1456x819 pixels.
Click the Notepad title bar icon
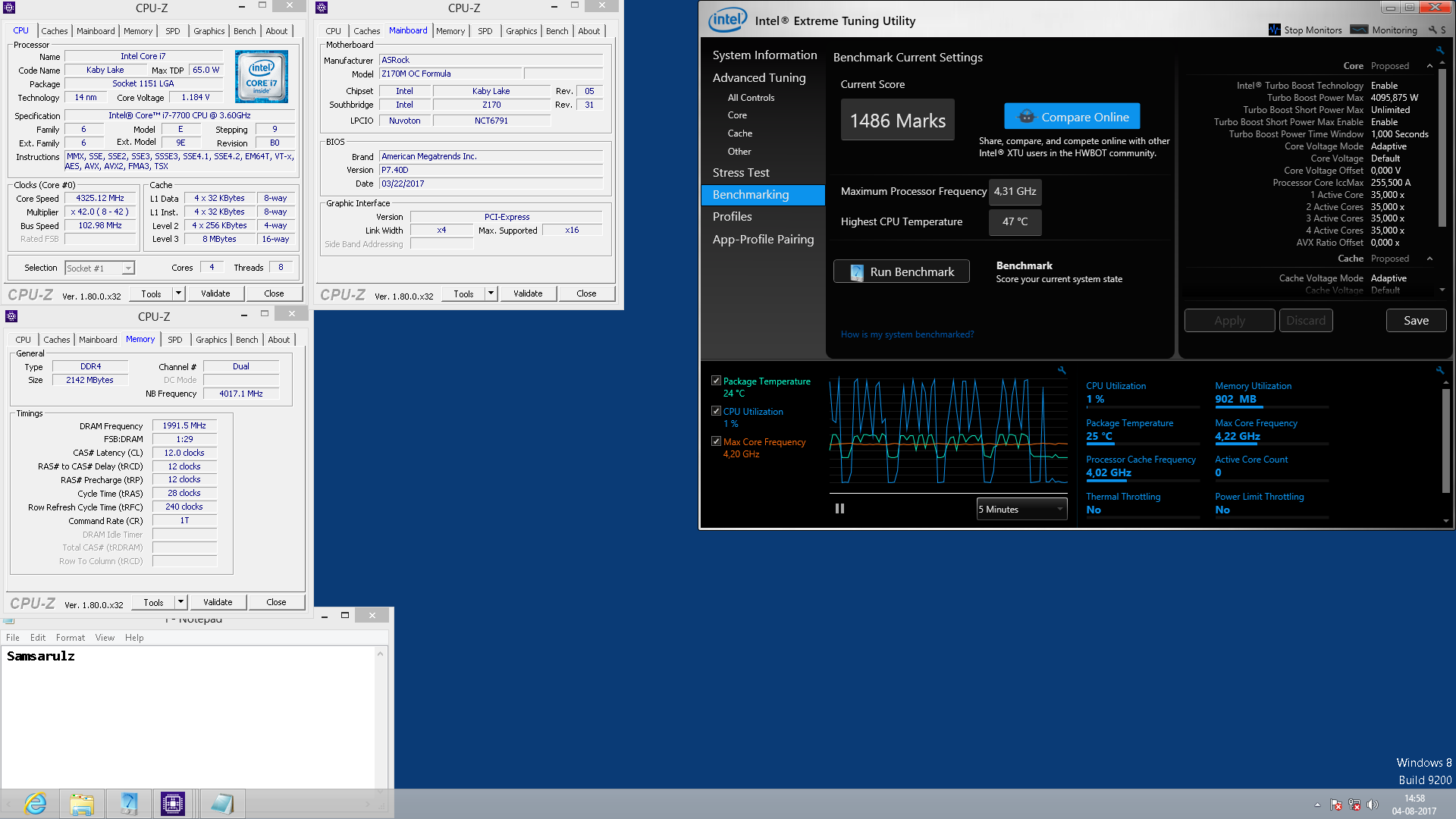click(x=9, y=619)
